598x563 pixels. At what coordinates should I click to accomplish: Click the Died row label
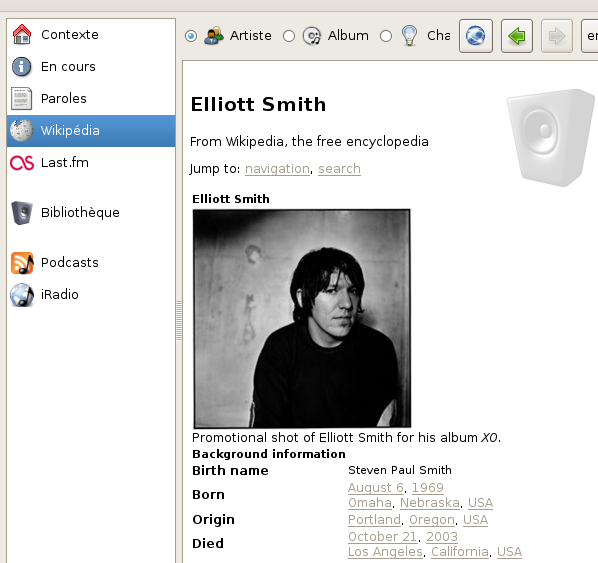click(208, 544)
